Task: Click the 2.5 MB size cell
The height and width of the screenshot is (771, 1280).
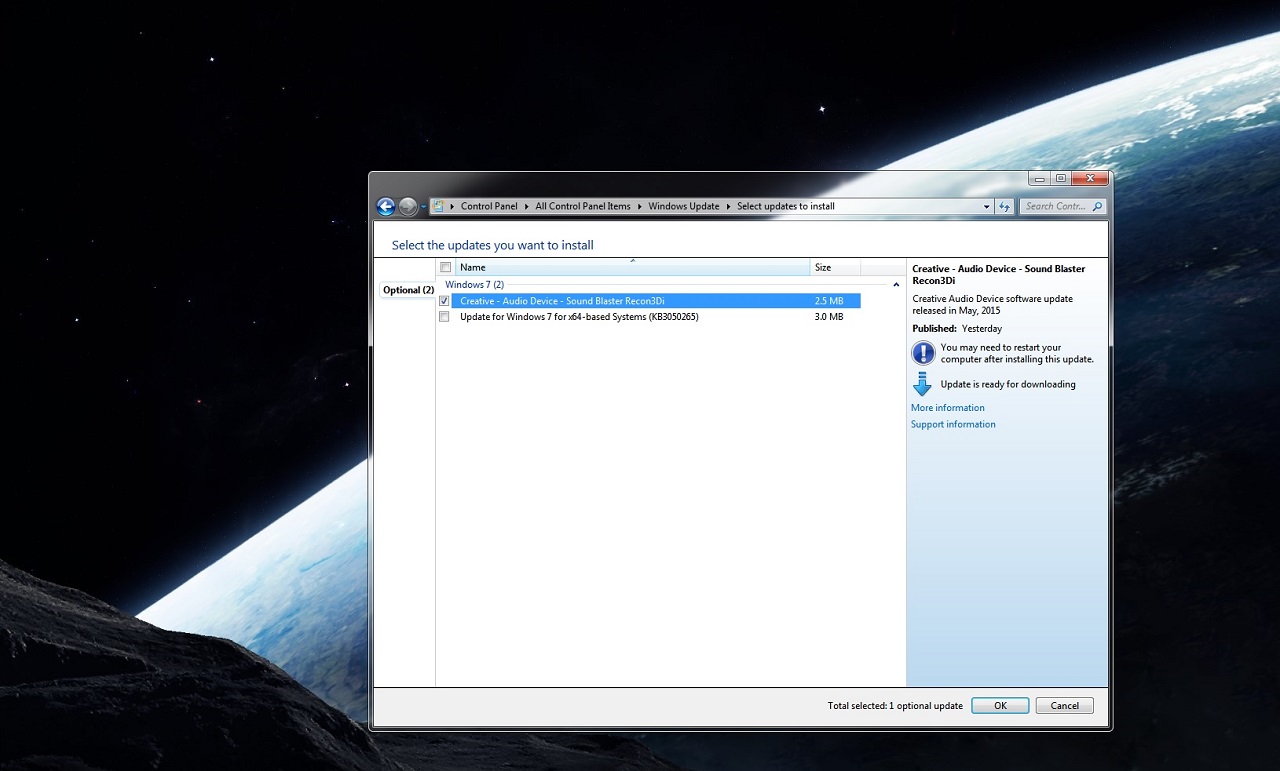Action: point(829,301)
